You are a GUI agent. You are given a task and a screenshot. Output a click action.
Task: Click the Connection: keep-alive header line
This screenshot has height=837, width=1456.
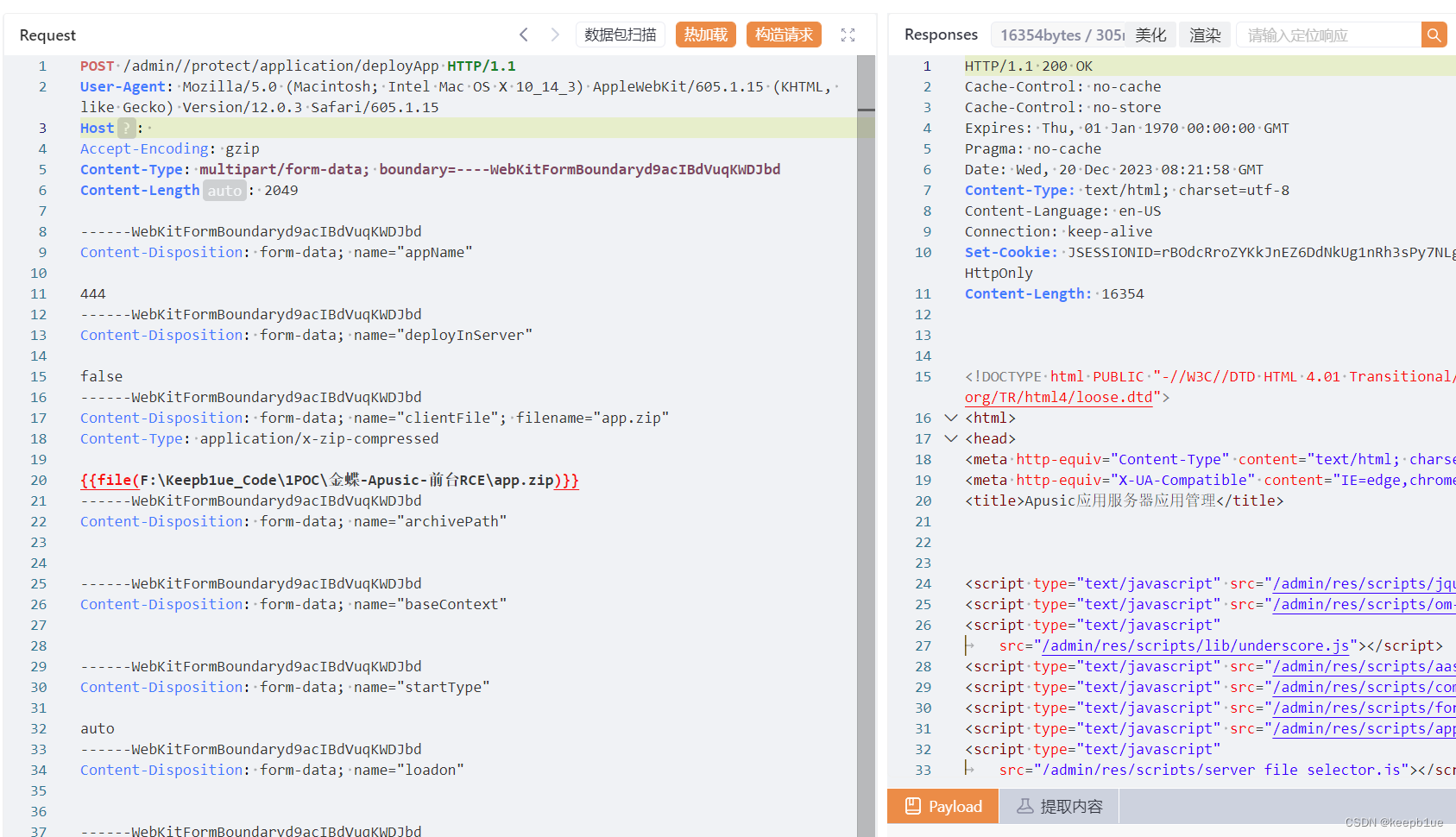click(x=1059, y=231)
